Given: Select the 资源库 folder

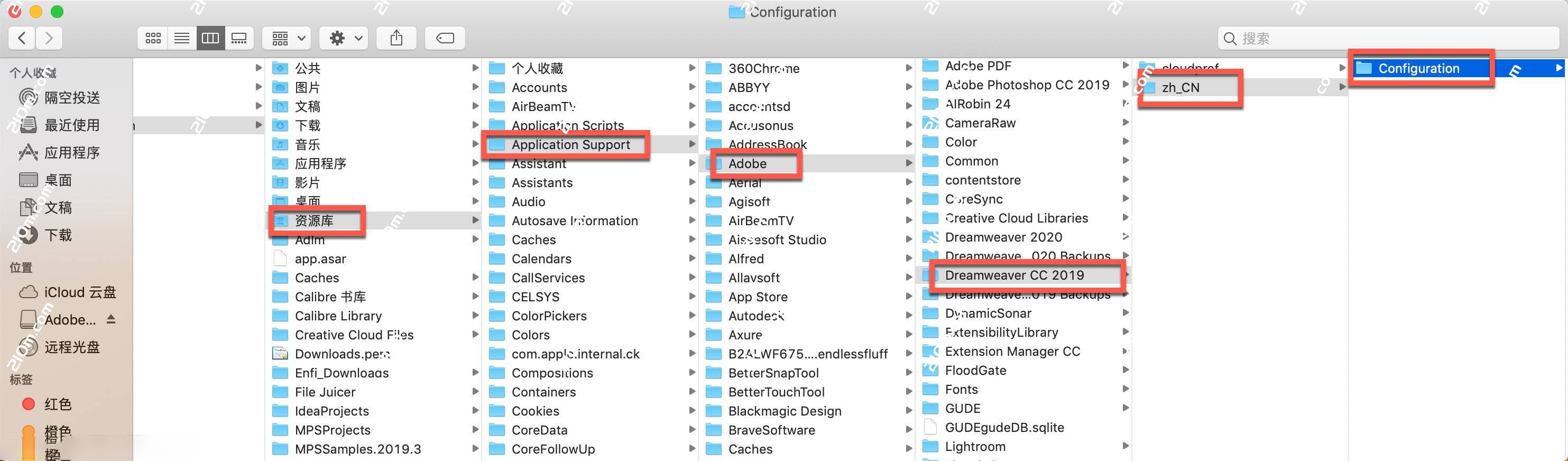Looking at the screenshot, I should pyautogui.click(x=373, y=220).
